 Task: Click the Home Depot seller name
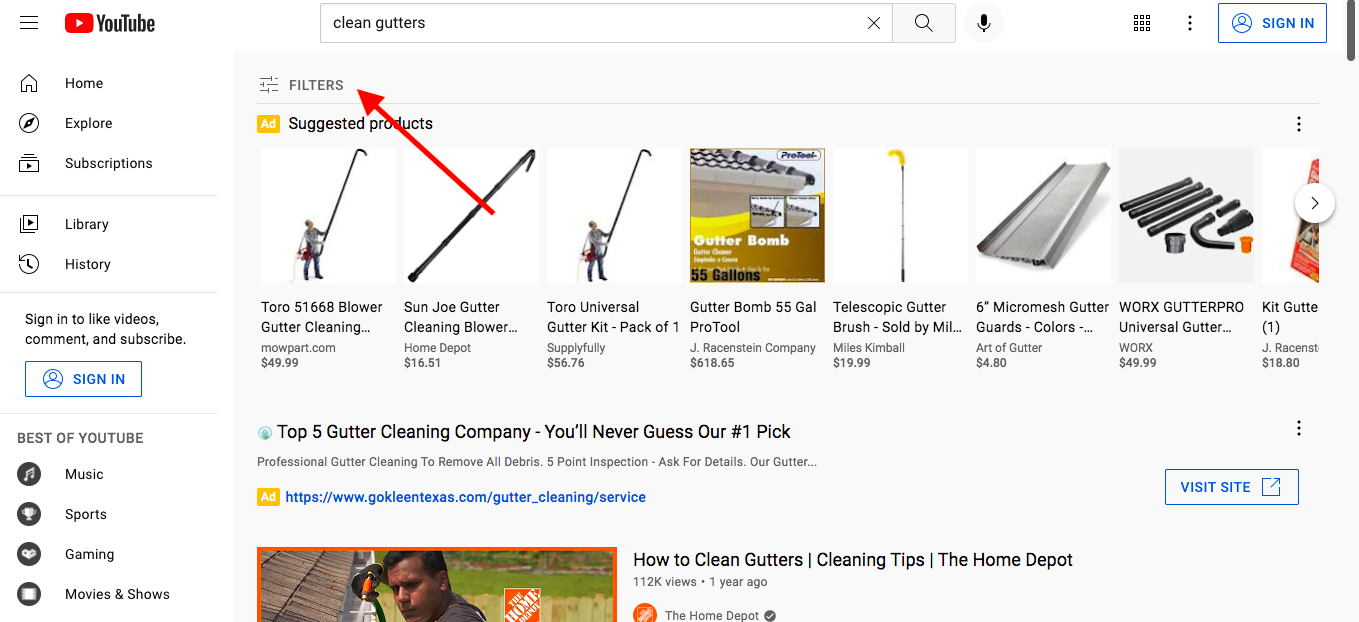click(437, 348)
